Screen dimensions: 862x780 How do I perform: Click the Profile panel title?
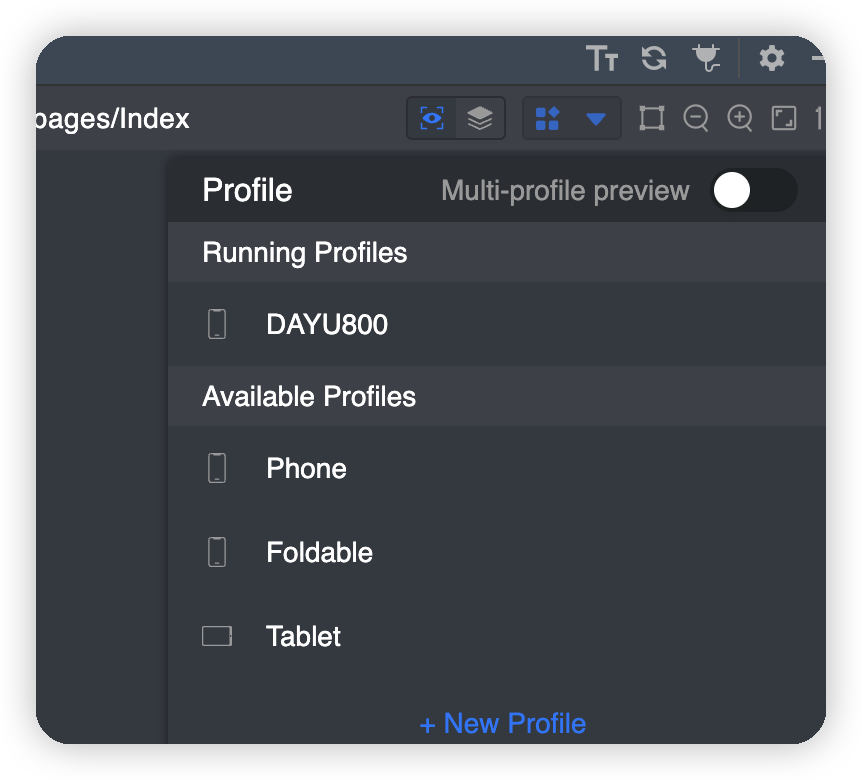[x=247, y=190]
